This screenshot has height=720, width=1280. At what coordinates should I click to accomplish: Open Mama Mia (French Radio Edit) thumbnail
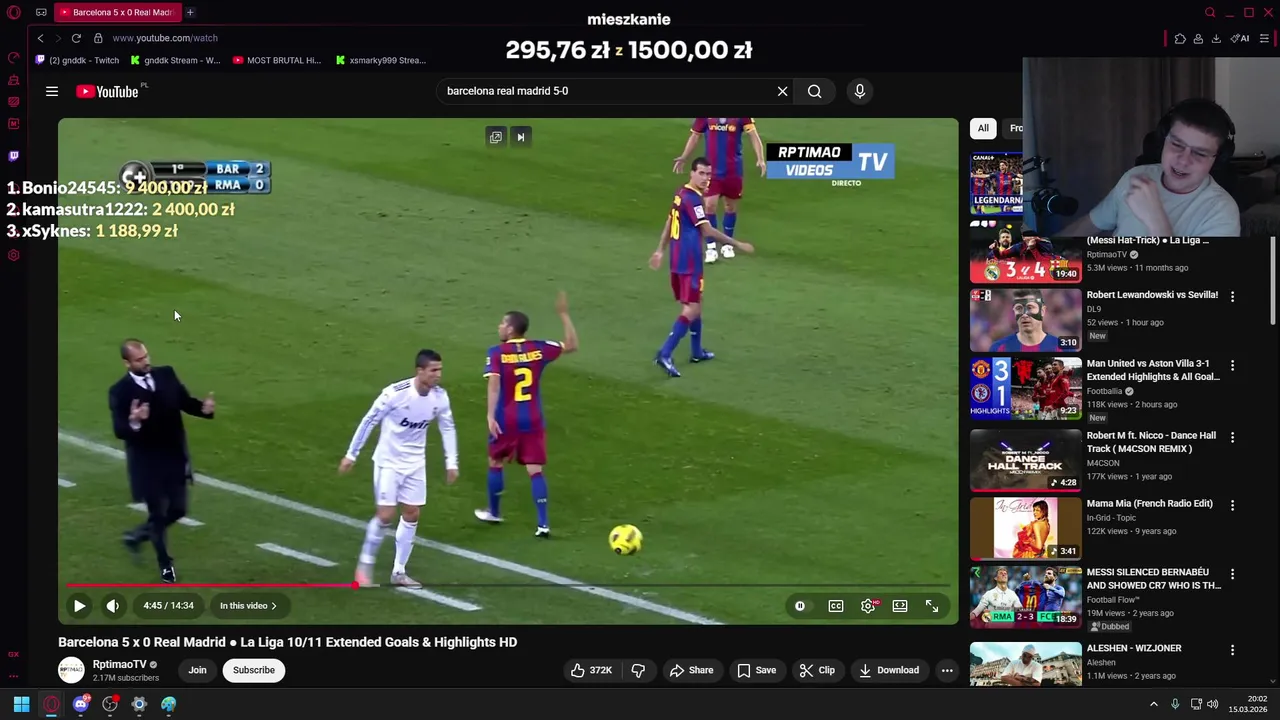tap(1026, 528)
